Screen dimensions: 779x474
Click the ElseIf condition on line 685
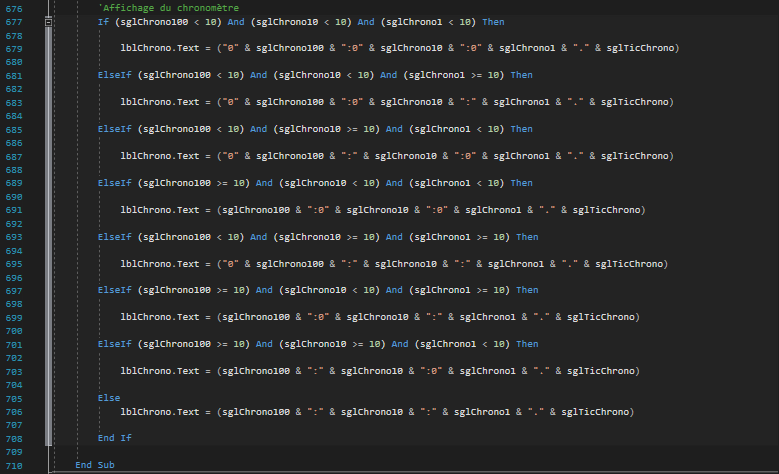coord(315,129)
